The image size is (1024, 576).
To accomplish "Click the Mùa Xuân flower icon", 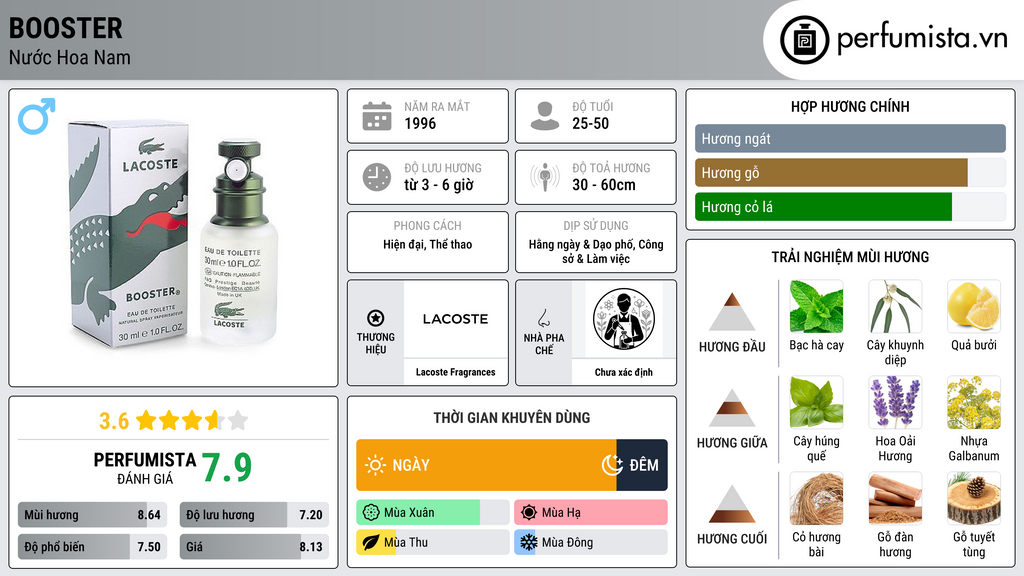I will (371, 513).
